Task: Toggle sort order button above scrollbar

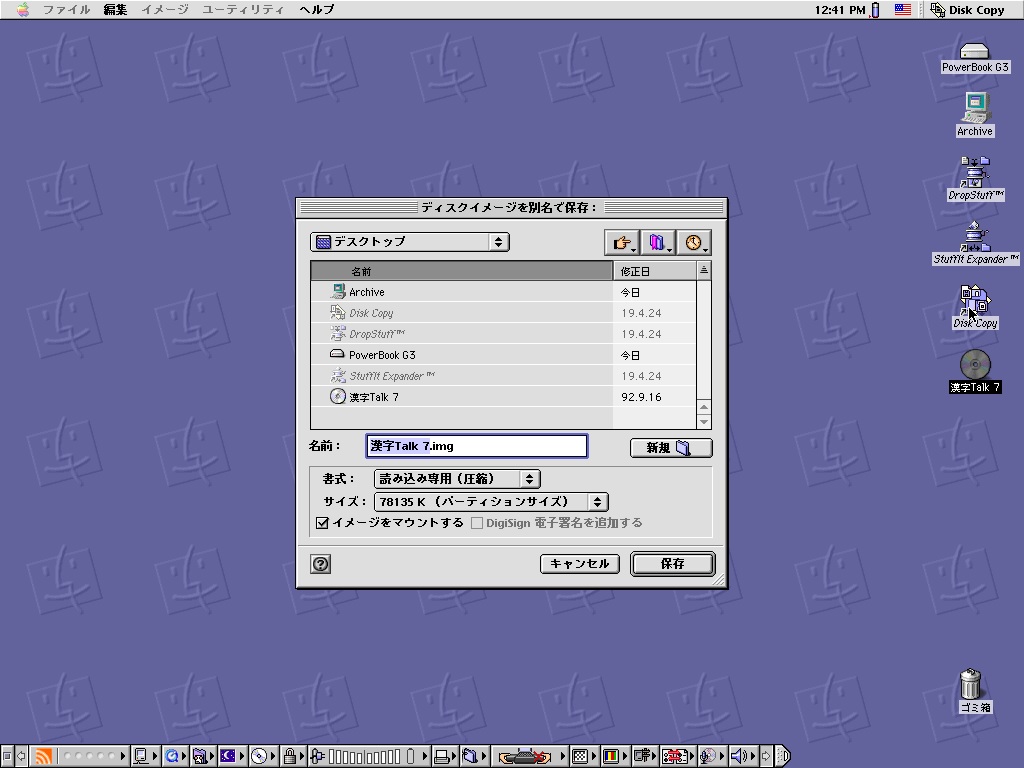Action: pos(703,270)
